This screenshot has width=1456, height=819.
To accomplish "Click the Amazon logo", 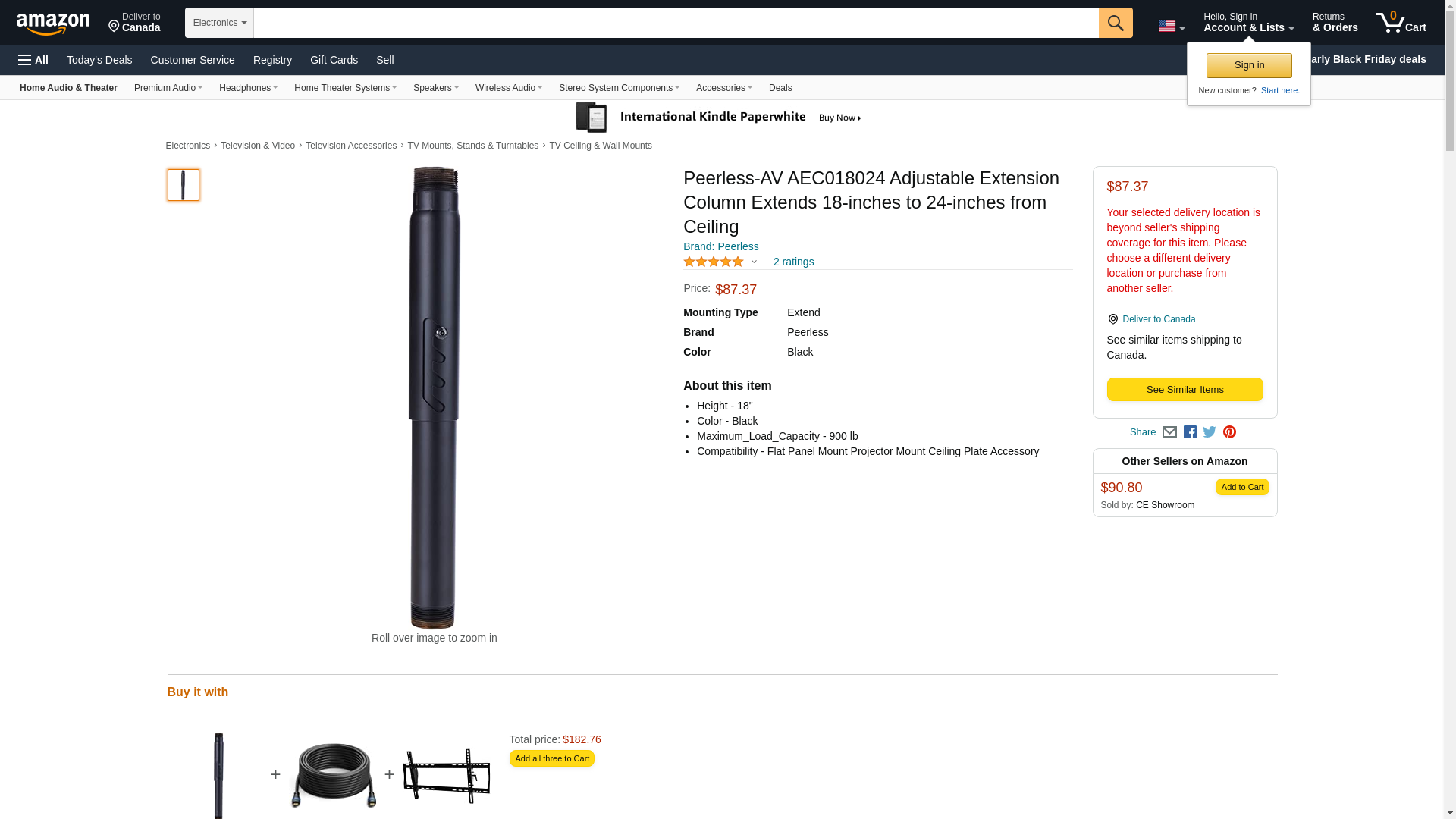I will tap(53, 24).
